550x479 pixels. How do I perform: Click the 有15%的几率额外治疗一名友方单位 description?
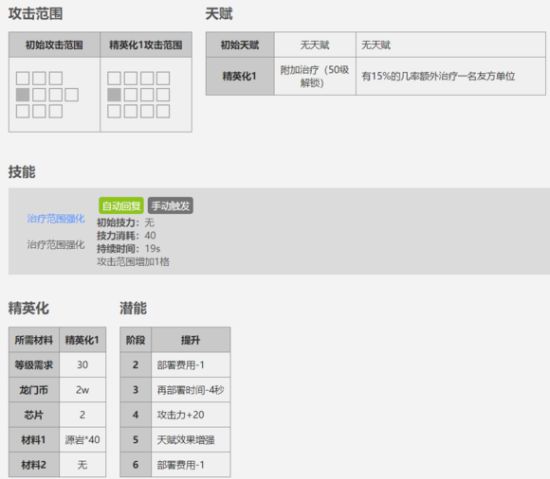[x=438, y=76]
